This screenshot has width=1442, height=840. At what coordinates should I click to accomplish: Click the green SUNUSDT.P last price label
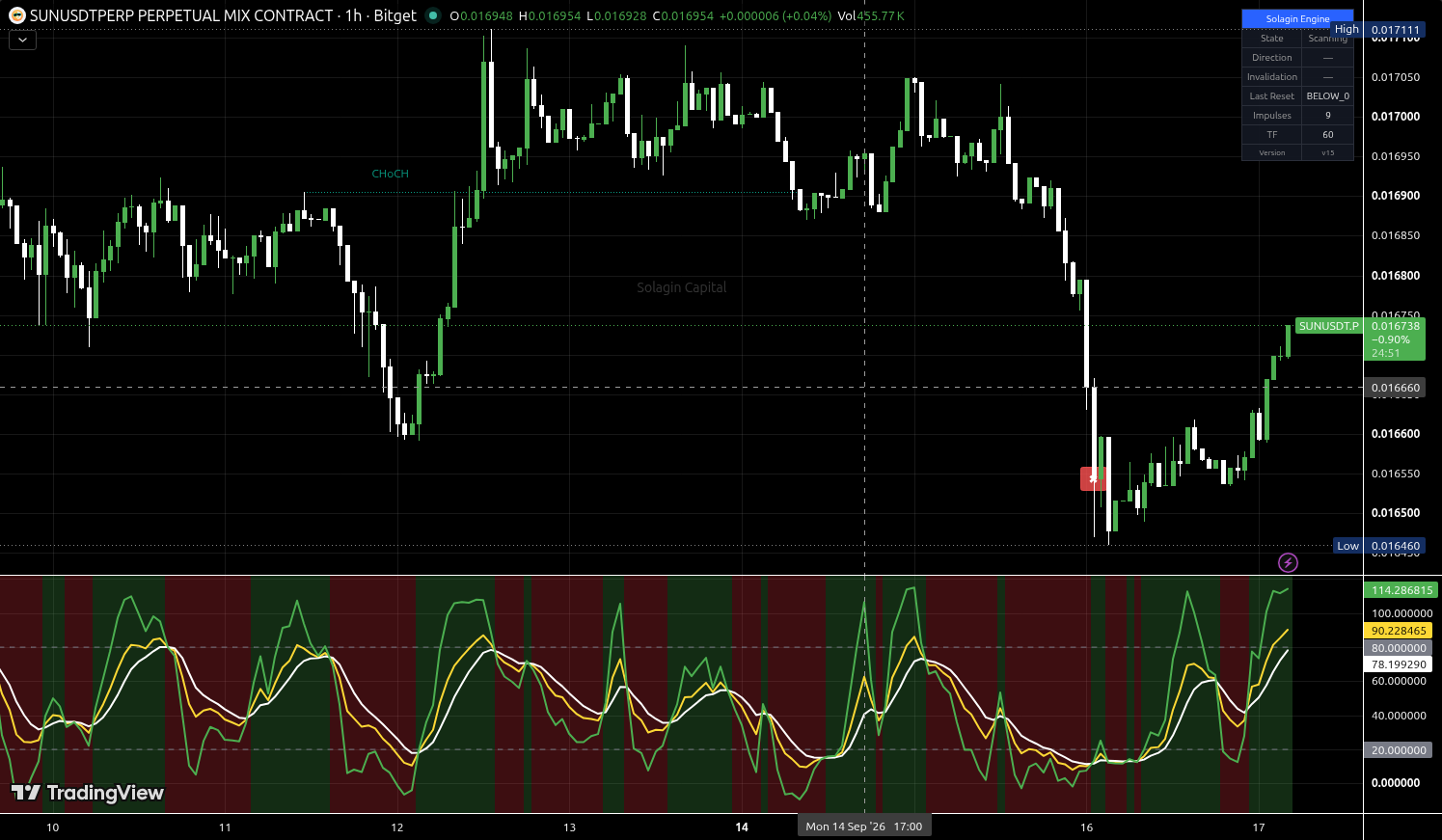pos(1360,339)
